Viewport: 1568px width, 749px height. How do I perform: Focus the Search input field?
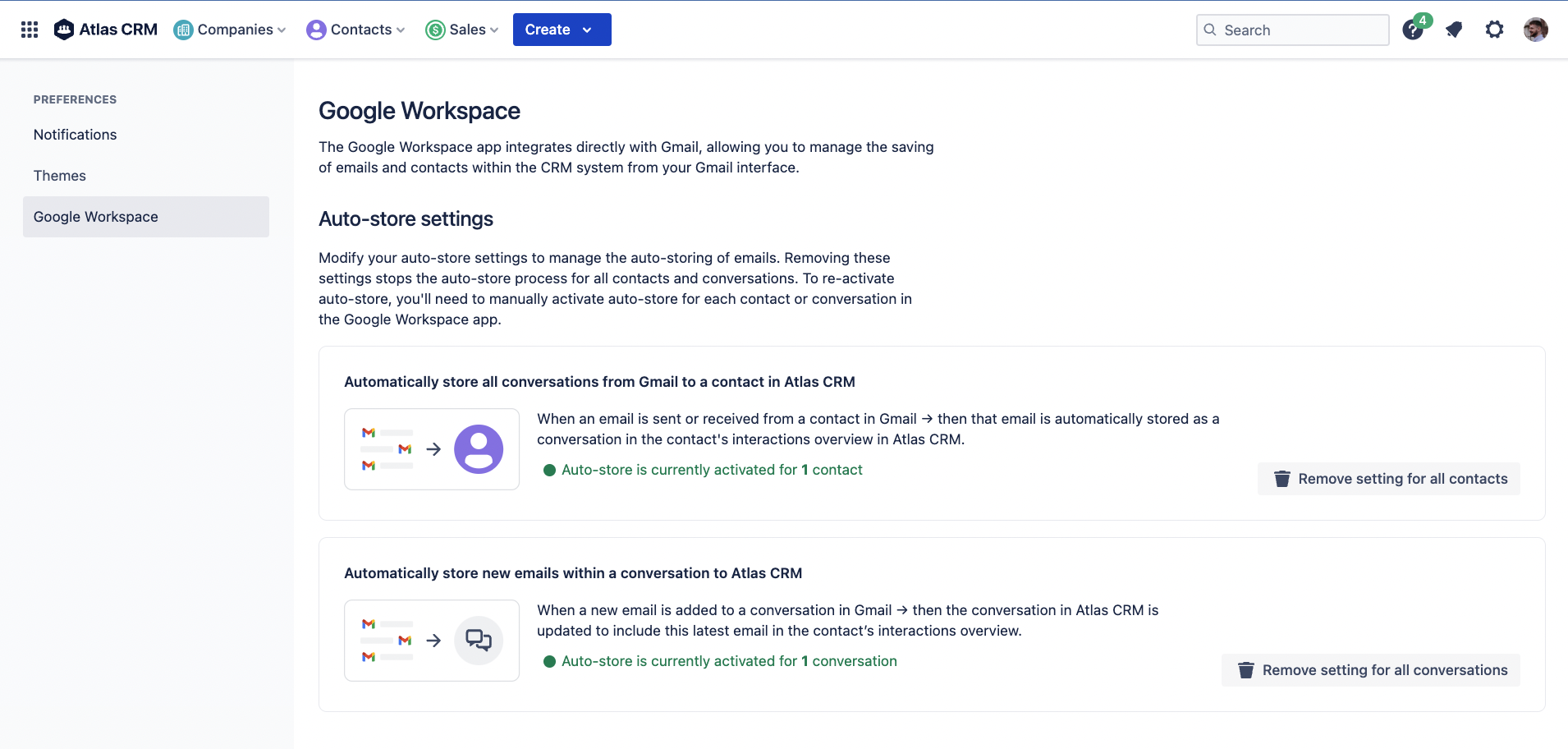[1302, 30]
